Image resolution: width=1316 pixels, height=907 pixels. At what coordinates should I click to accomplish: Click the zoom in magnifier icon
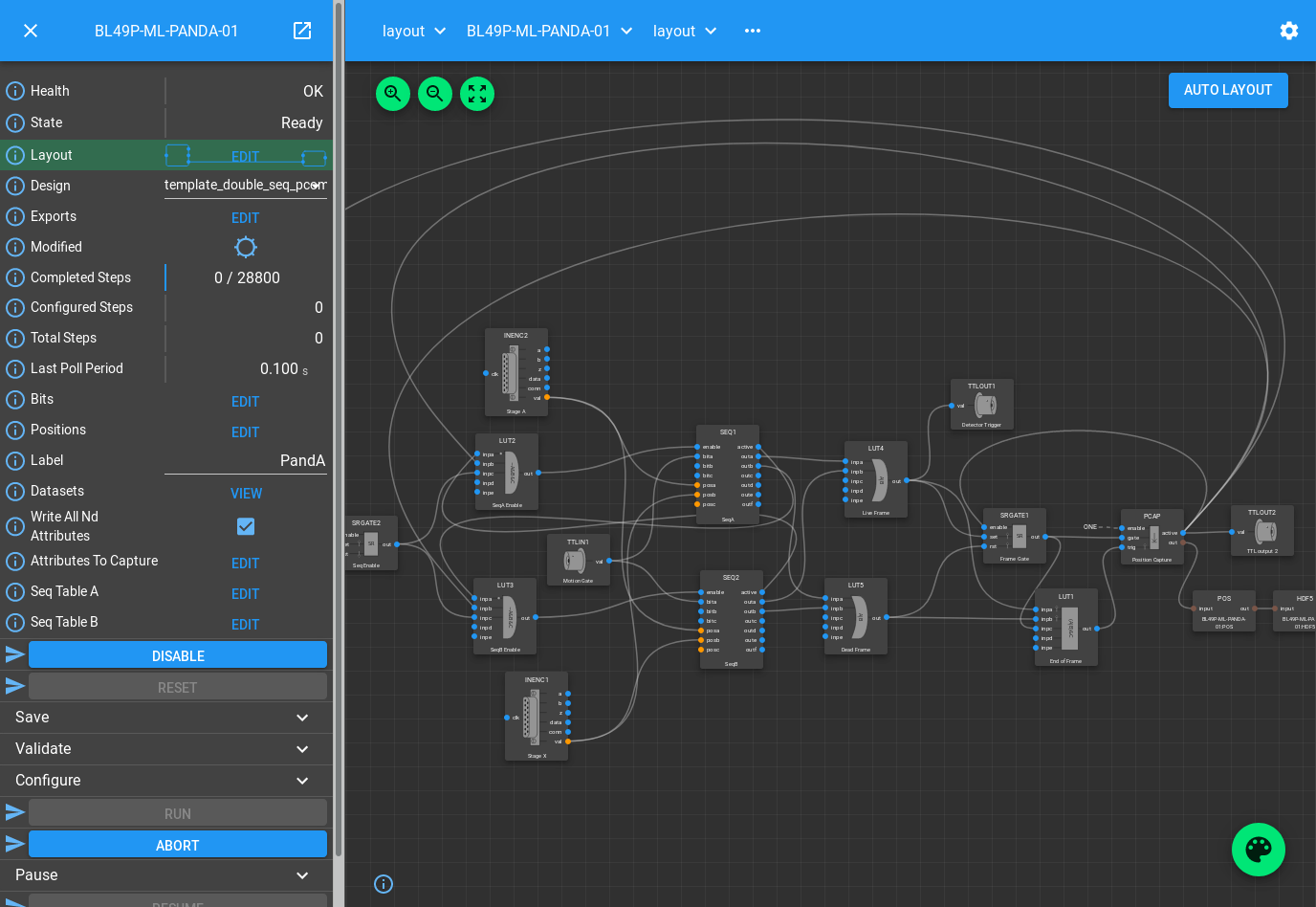pyautogui.click(x=393, y=94)
